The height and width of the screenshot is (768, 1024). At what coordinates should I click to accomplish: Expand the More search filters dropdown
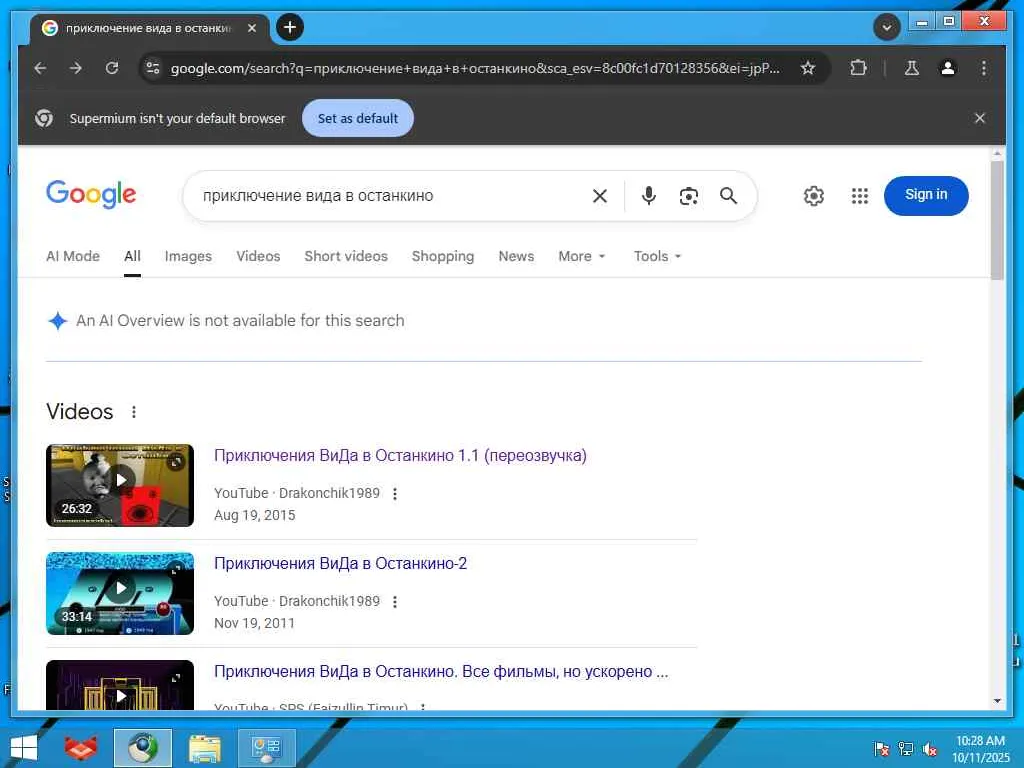tap(582, 256)
